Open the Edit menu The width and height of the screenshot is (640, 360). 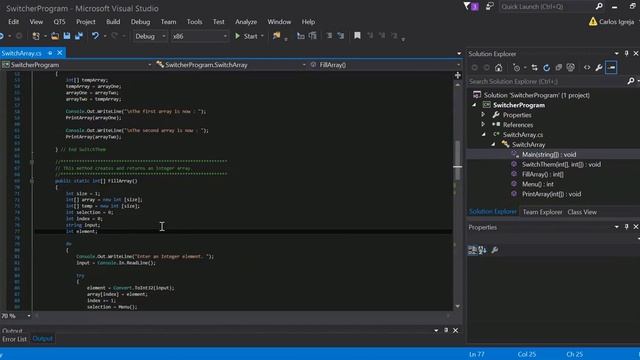(x=13, y=22)
